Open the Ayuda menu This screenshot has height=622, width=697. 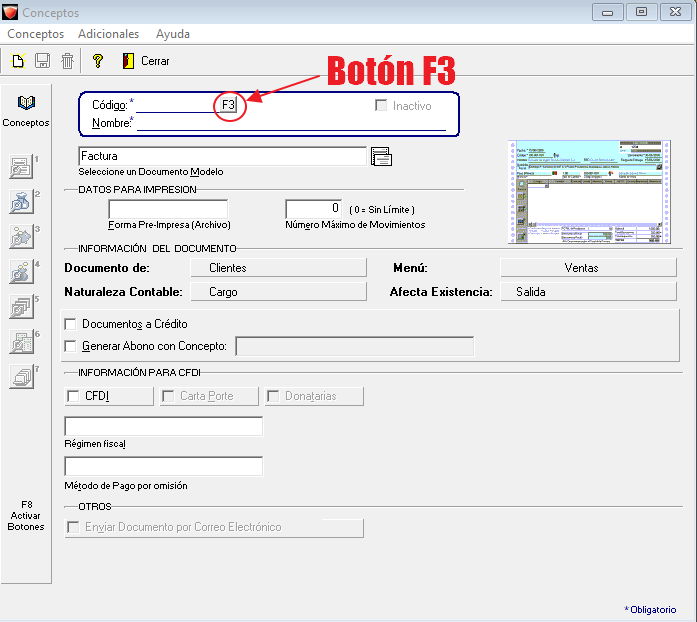172,34
